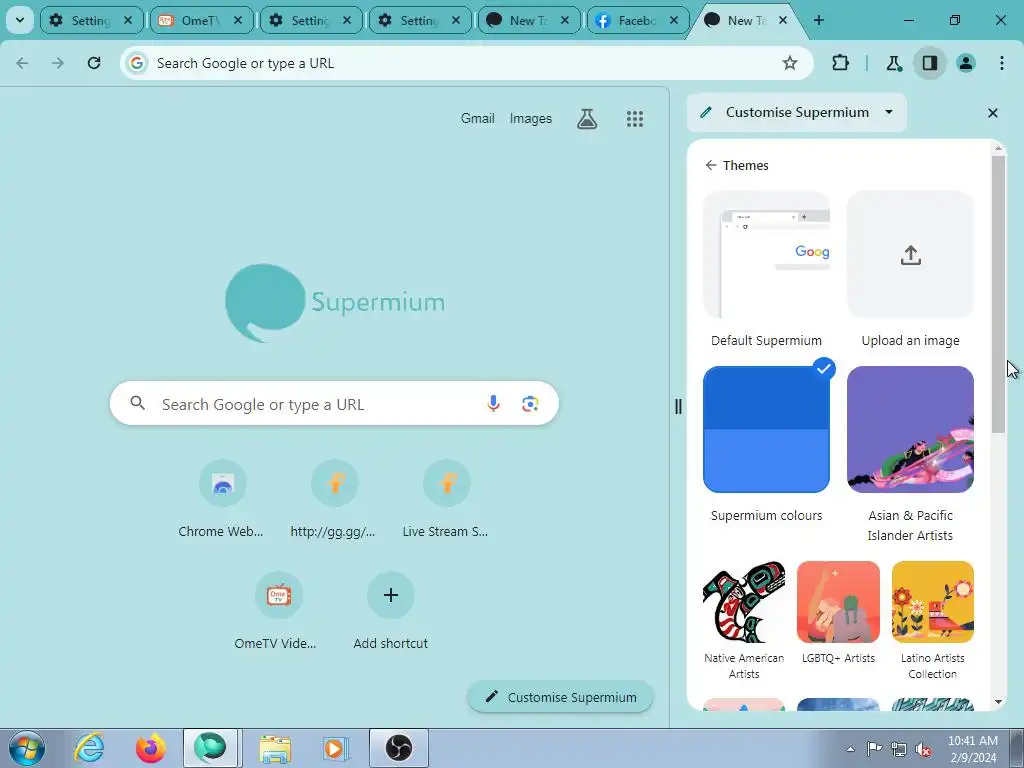Image resolution: width=1024 pixels, height=768 pixels.
Task: Open the Images link
Action: point(530,118)
